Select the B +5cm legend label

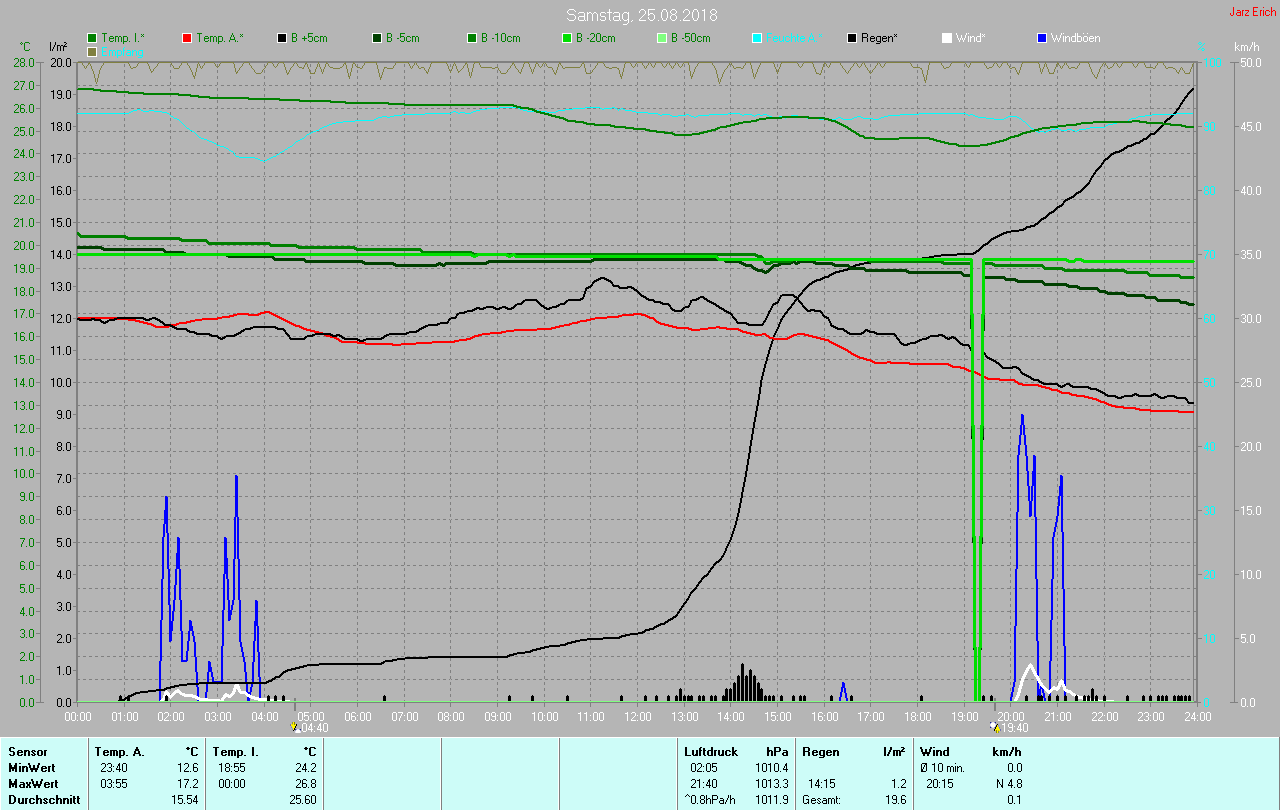pyautogui.click(x=309, y=38)
